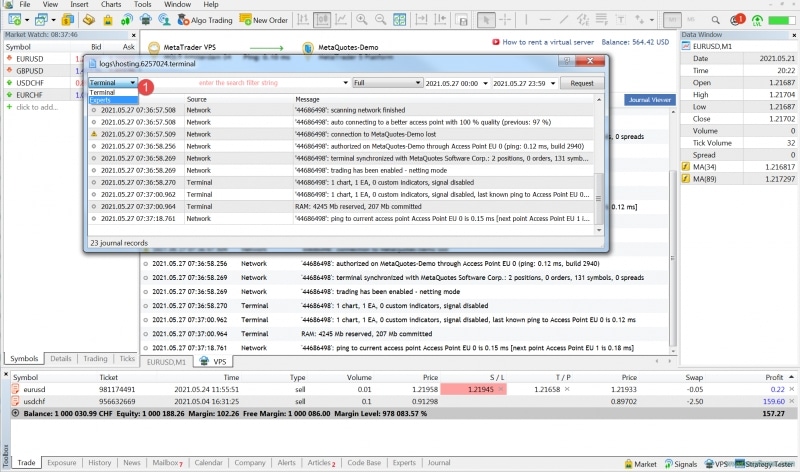The width and height of the screenshot is (800, 472).
Task: Select the cursor arrow tool
Action: (486, 20)
